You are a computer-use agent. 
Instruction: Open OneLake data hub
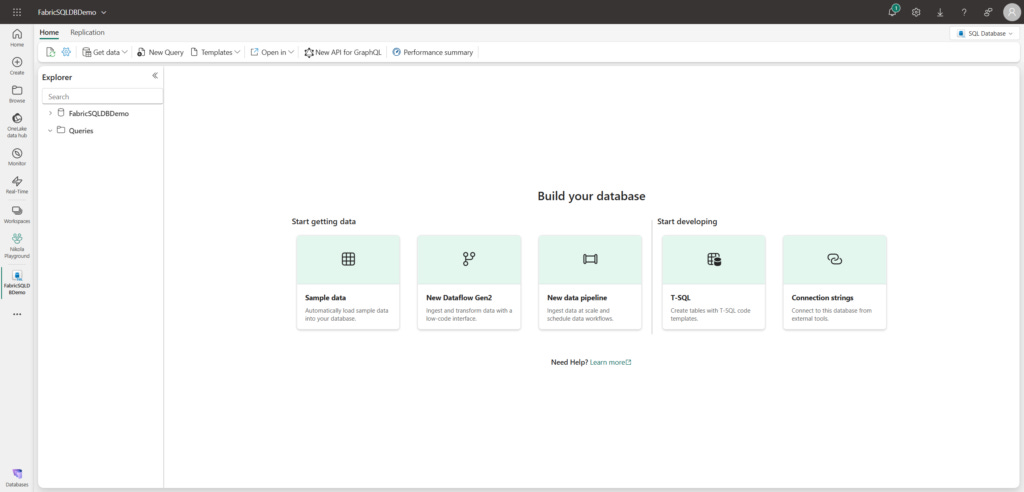coord(17,125)
